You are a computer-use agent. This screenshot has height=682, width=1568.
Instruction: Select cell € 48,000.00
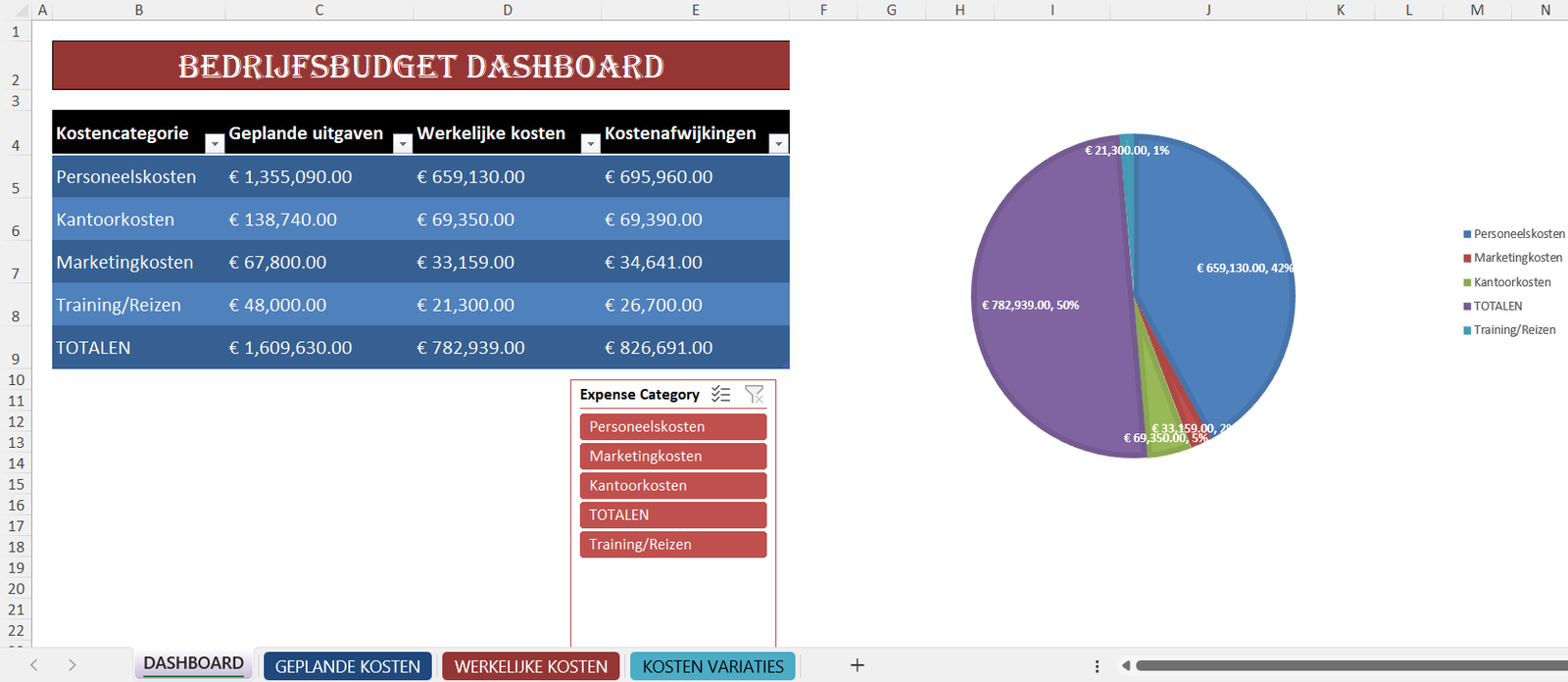(319, 305)
